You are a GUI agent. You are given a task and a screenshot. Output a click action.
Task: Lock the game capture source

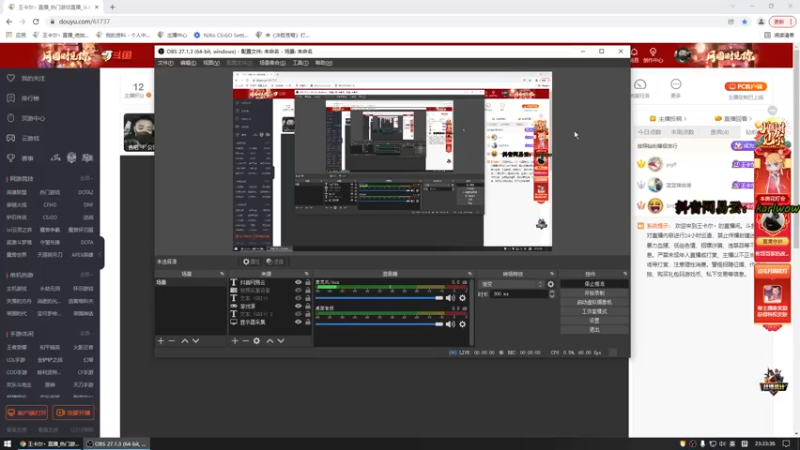coord(308,306)
